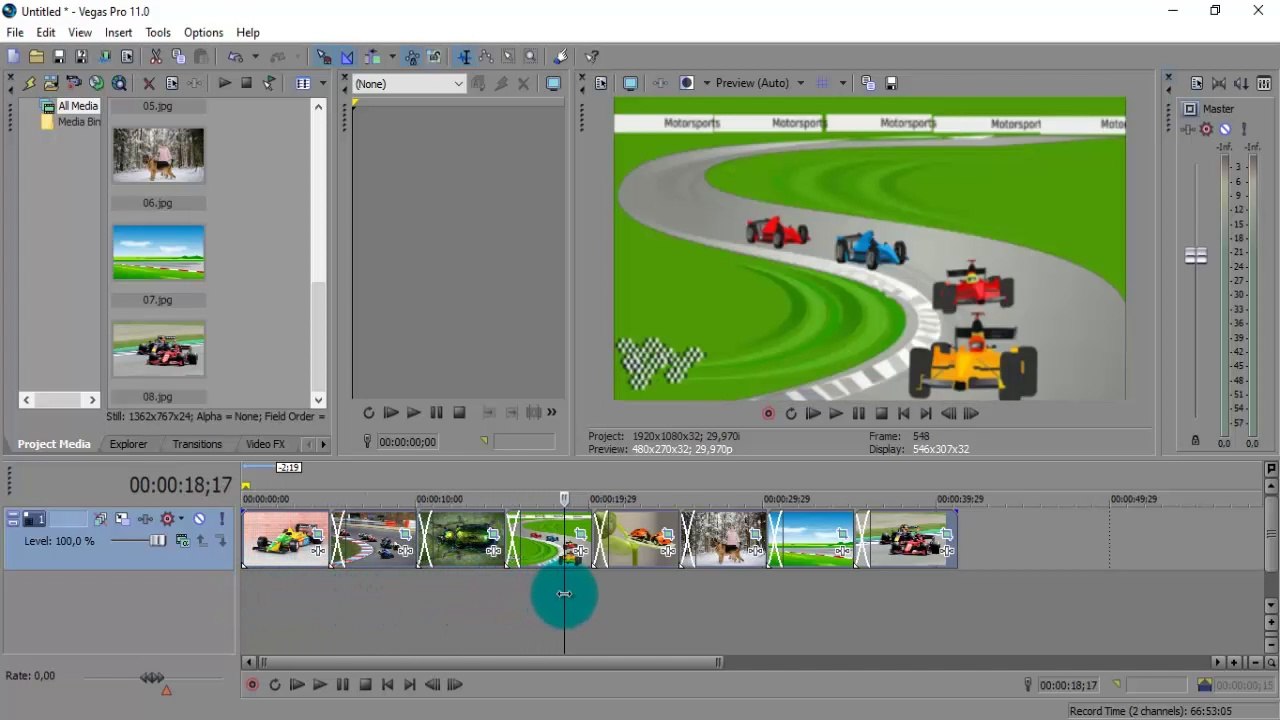This screenshot has height=720, width=1280.
Task: Start preview of selected media file
Action: (225, 84)
